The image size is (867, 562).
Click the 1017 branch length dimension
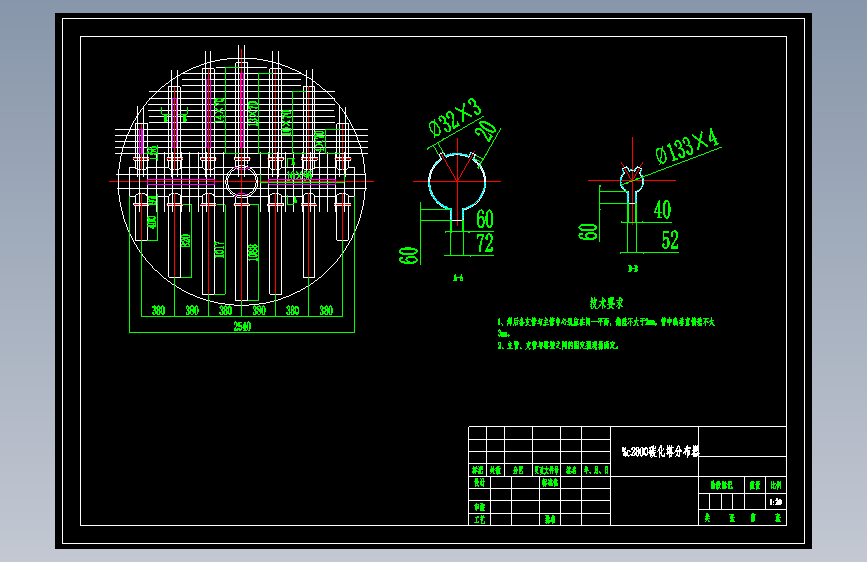coord(220,249)
